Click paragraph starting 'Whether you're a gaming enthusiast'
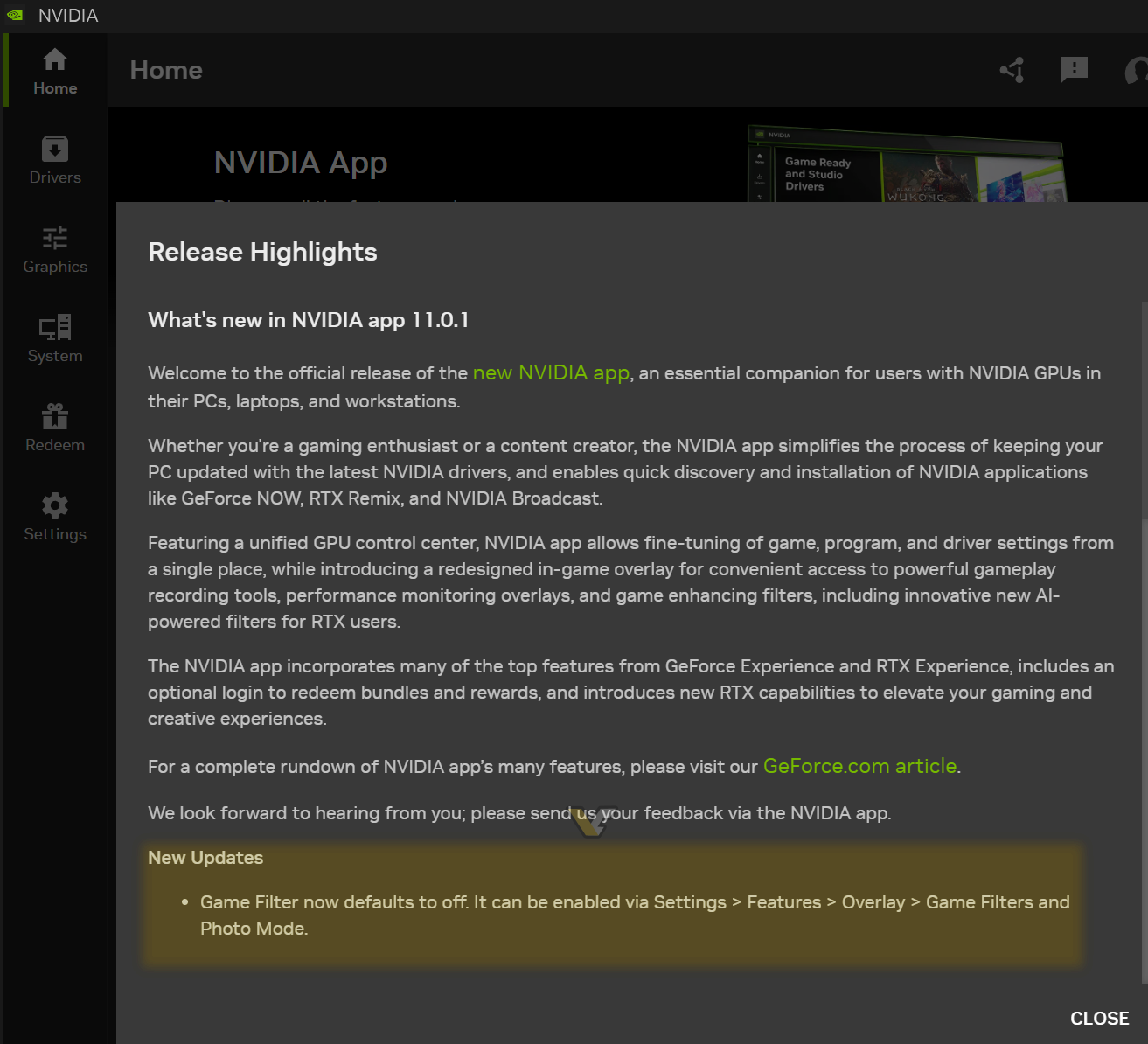Screen dimensions: 1148x1044 pyautogui.click(x=625, y=472)
